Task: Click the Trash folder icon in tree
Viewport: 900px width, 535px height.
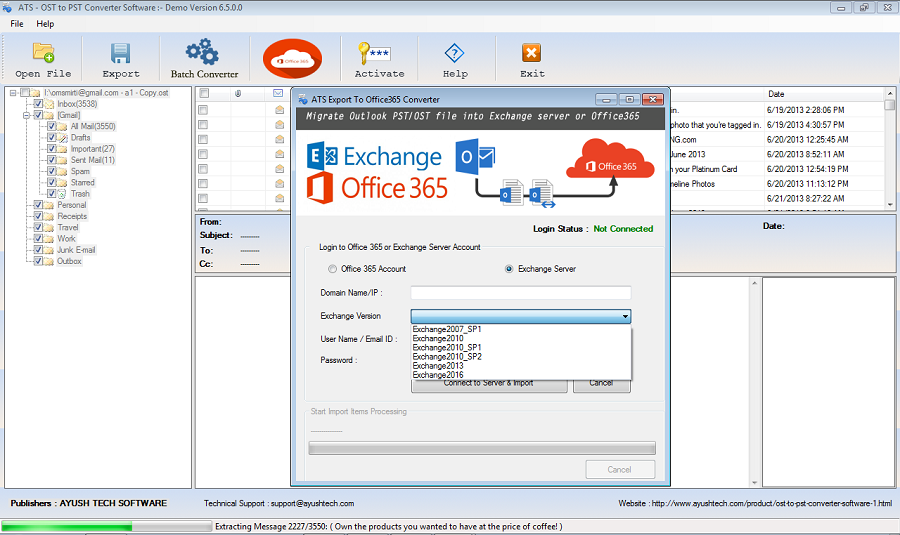Action: point(62,194)
